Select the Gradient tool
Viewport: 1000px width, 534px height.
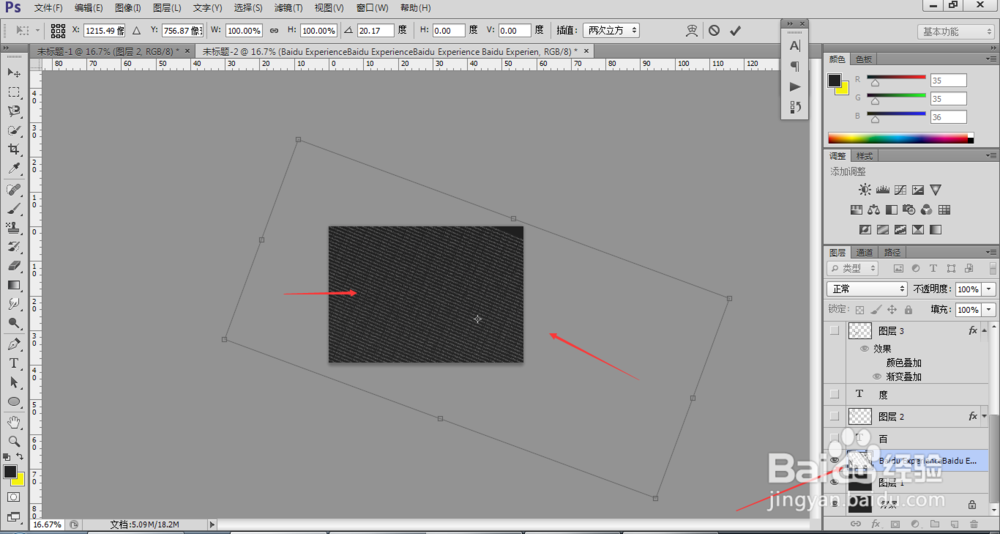[x=14, y=285]
